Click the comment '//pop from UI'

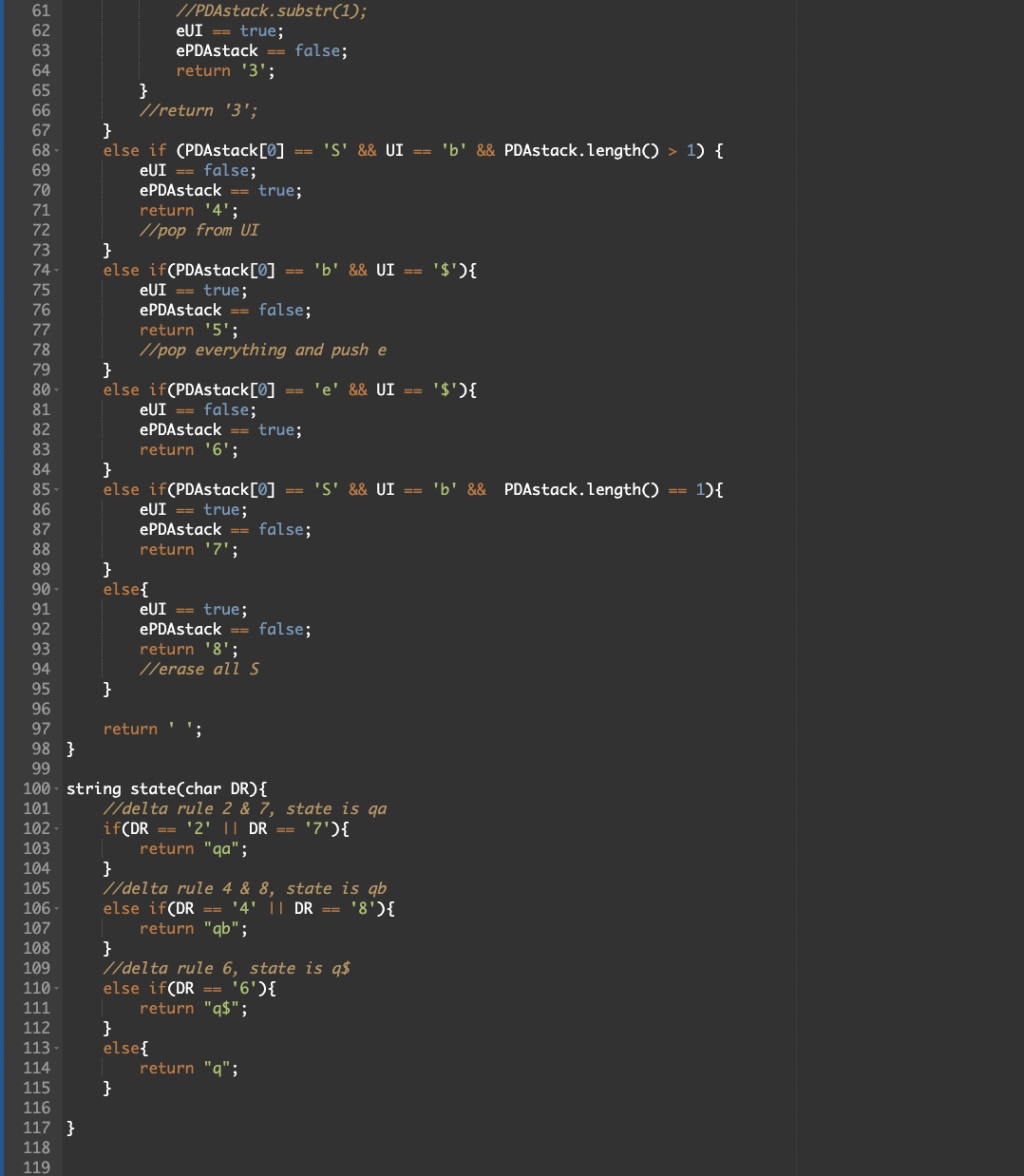199,230
